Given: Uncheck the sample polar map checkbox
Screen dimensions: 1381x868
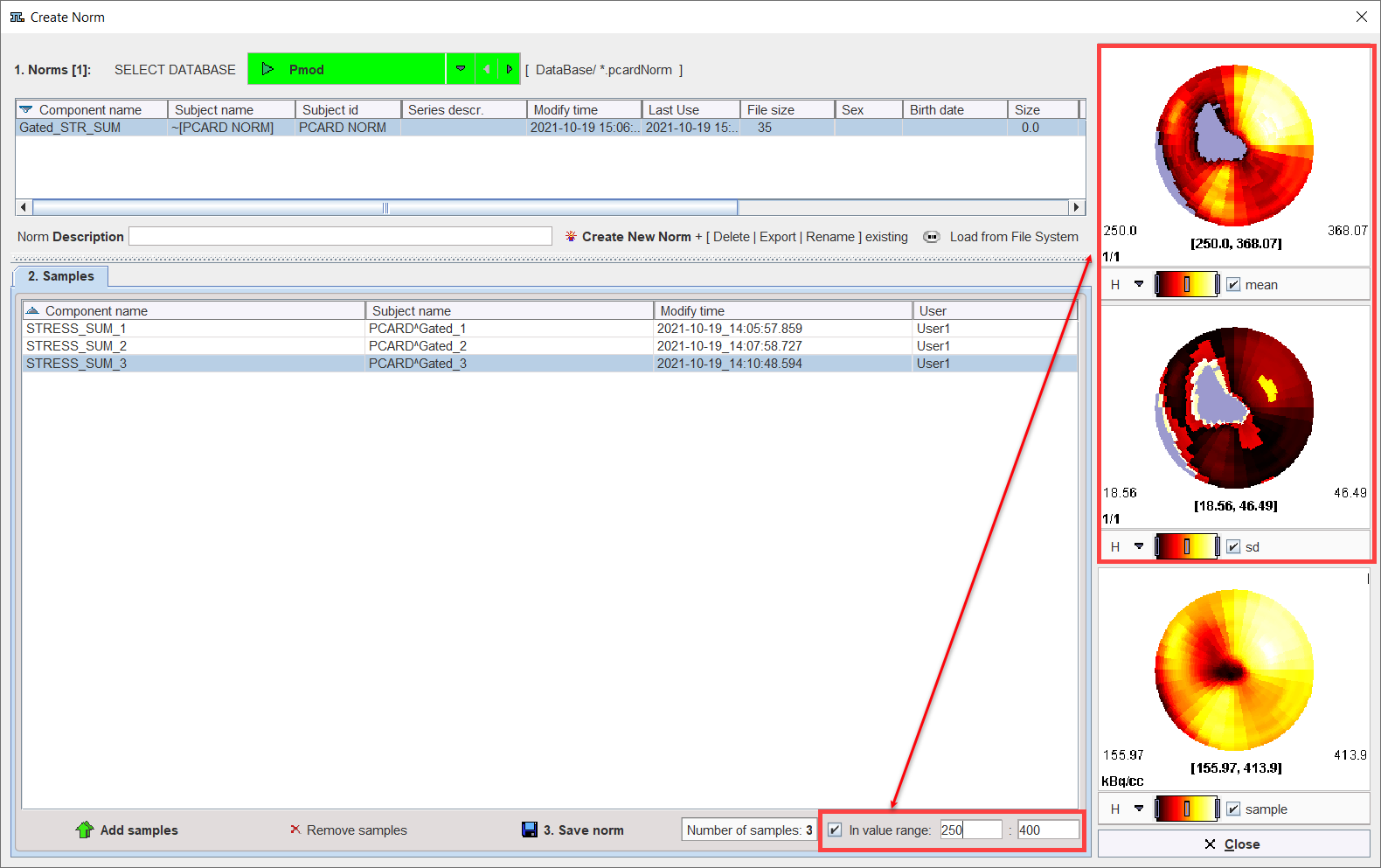Looking at the screenshot, I should click(1233, 809).
